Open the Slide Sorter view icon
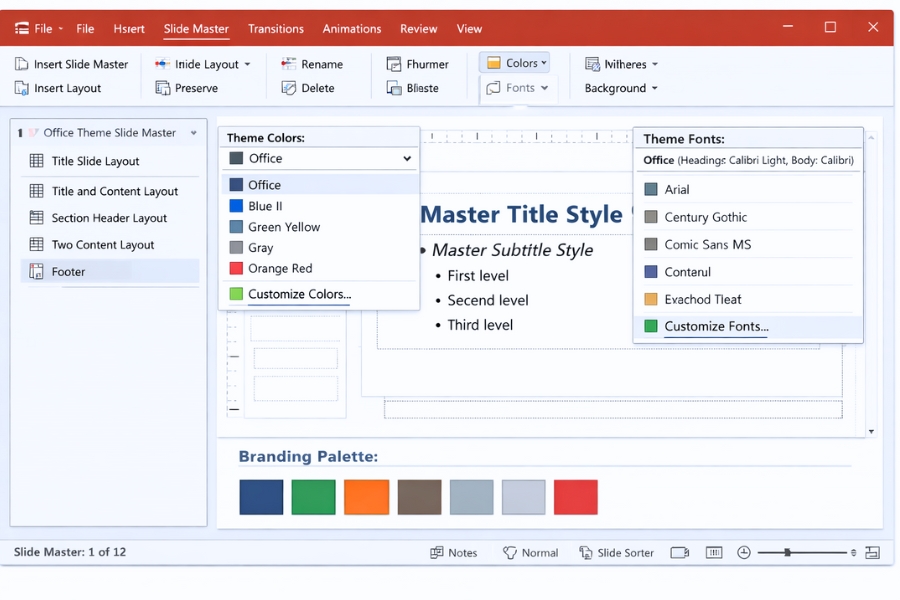 click(x=616, y=552)
